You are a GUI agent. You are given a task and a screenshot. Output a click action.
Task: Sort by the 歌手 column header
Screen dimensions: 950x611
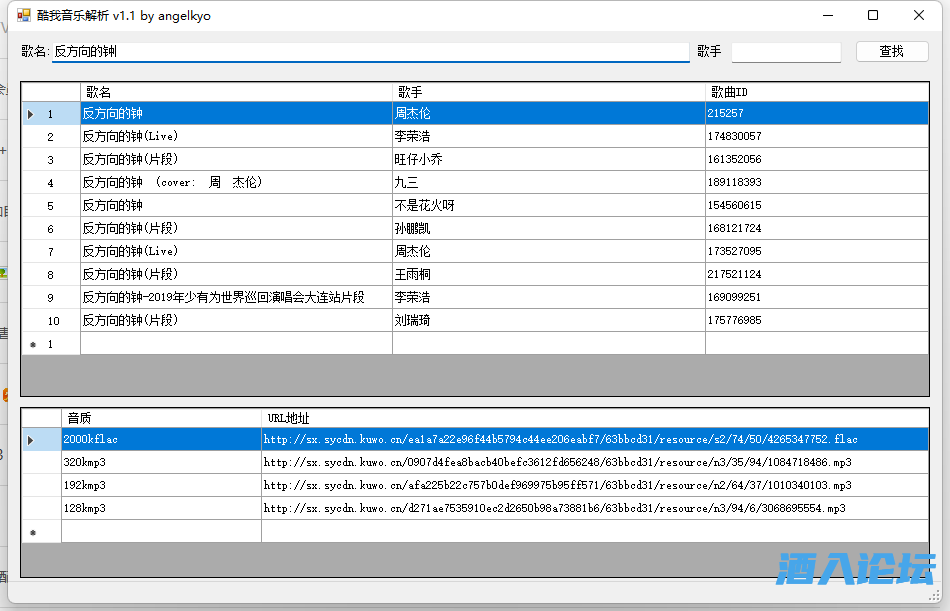pos(548,92)
